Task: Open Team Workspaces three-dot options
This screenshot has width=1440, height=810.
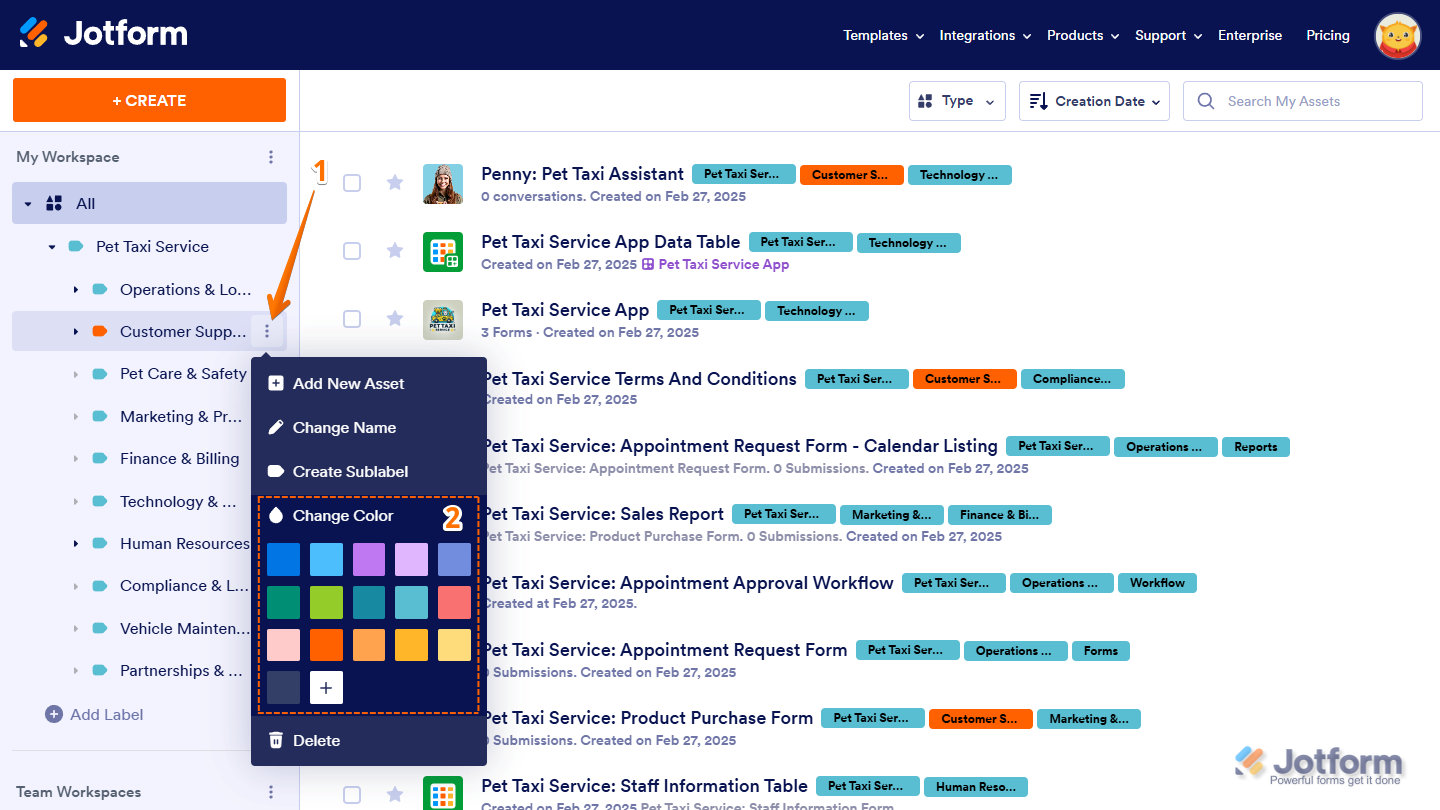Action: coord(270,792)
